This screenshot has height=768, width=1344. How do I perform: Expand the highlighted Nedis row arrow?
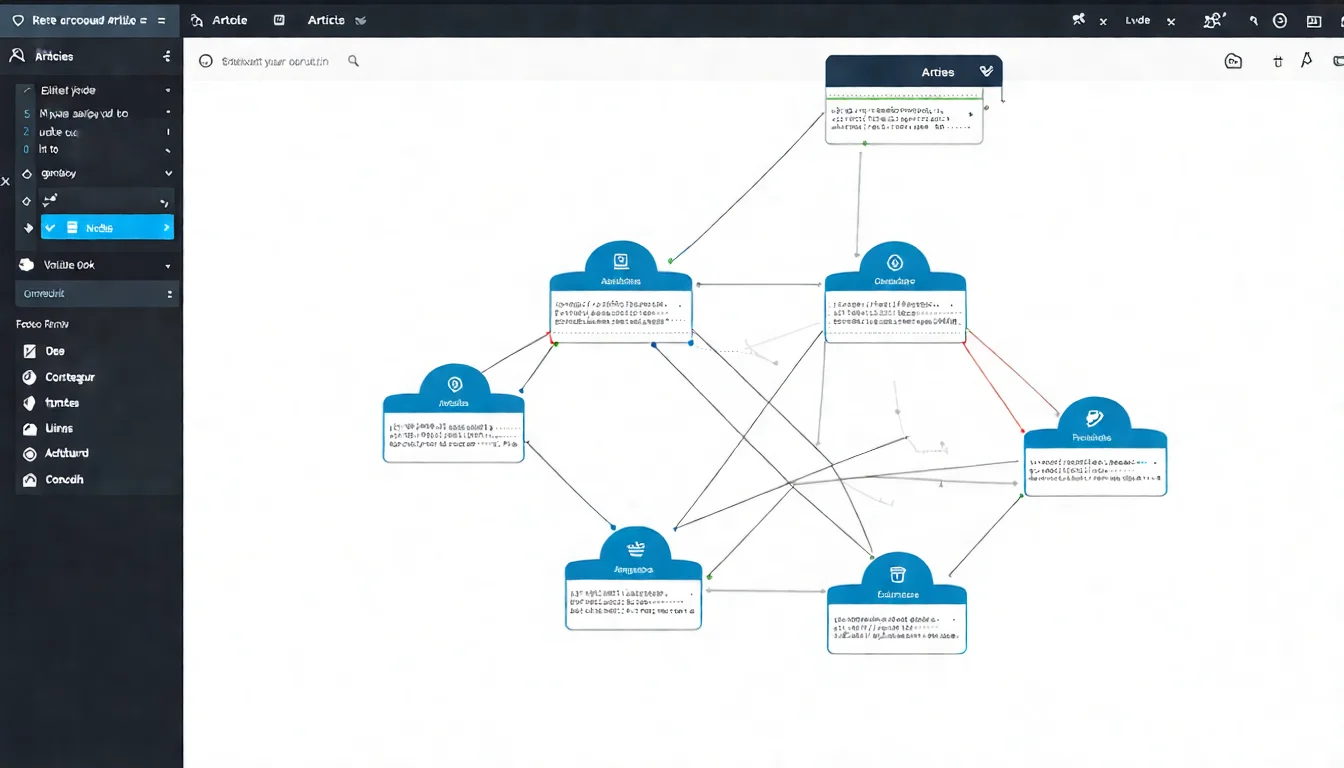[x=165, y=229]
